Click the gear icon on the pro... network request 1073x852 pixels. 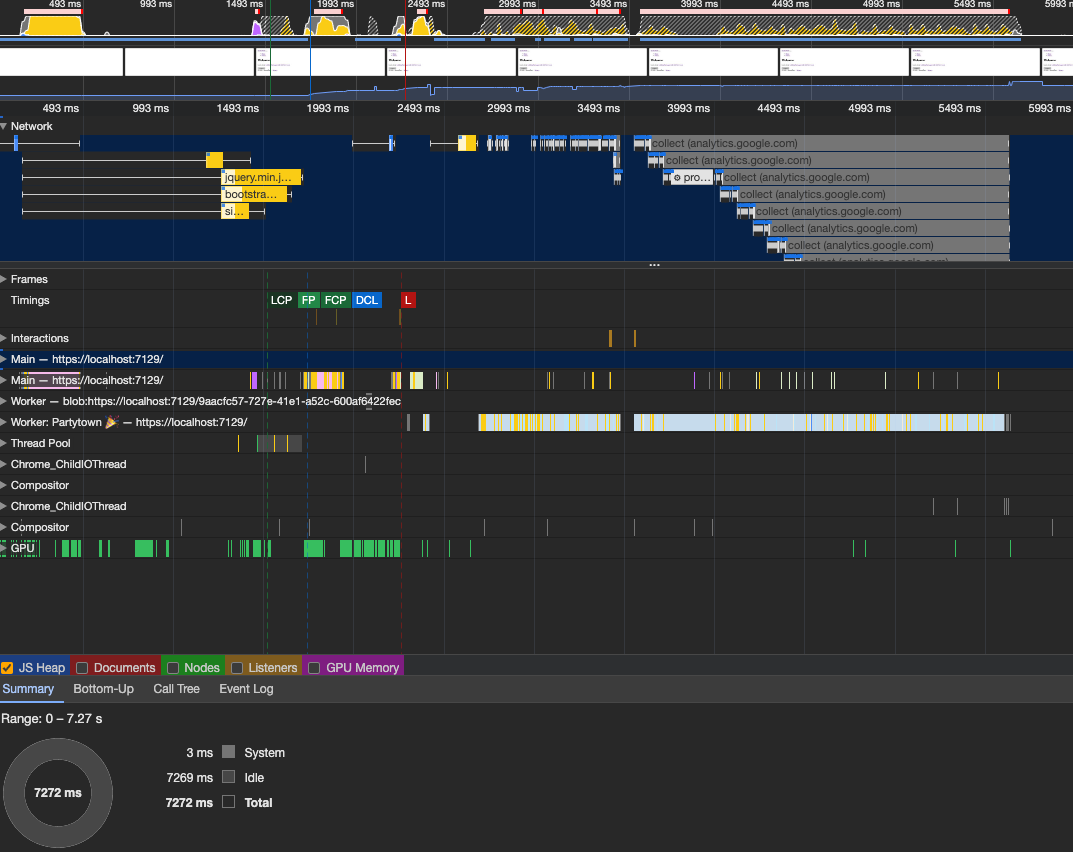[677, 178]
